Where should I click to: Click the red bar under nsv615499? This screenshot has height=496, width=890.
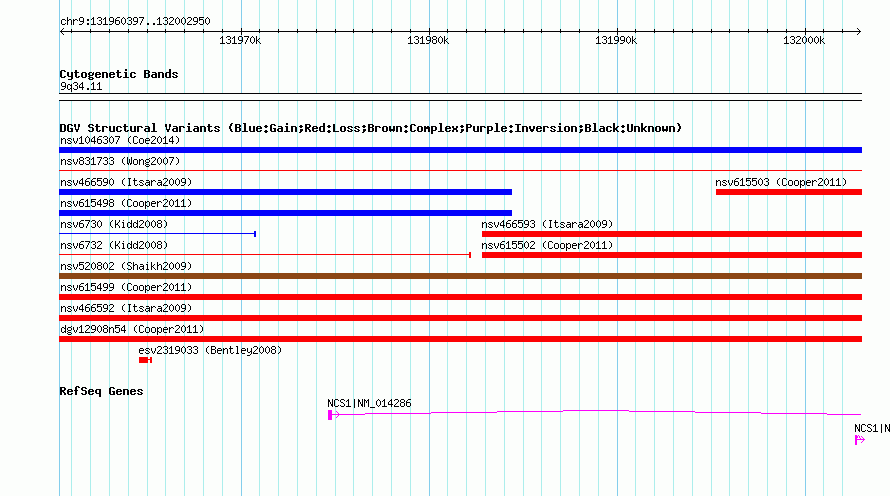[x=460, y=297]
